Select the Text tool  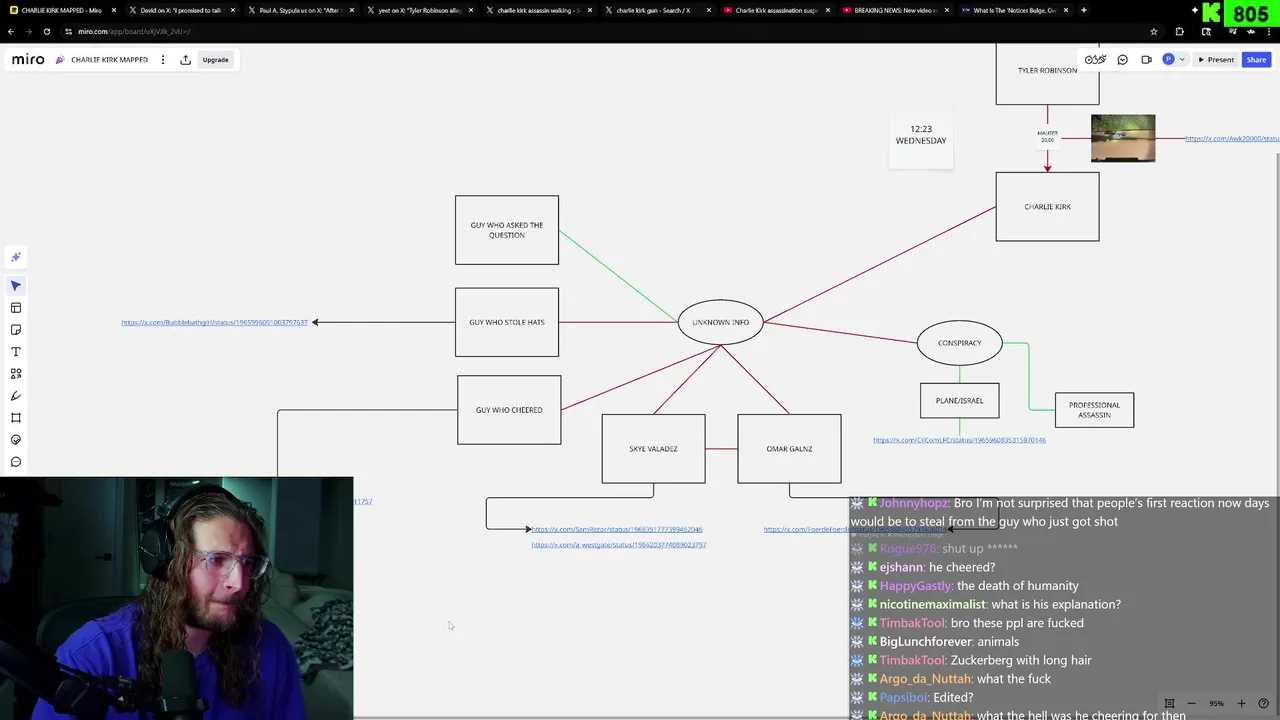coord(16,352)
